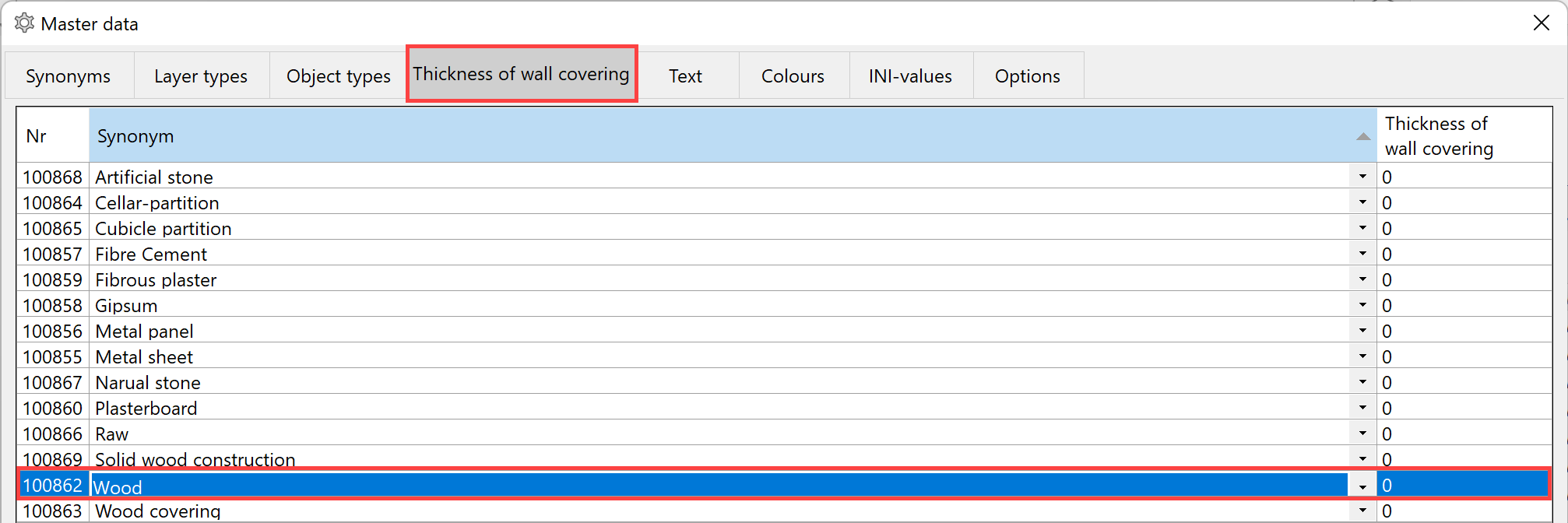This screenshot has width=1568, height=523.
Task: Click number cell 100864
Action: pyautogui.click(x=53, y=202)
